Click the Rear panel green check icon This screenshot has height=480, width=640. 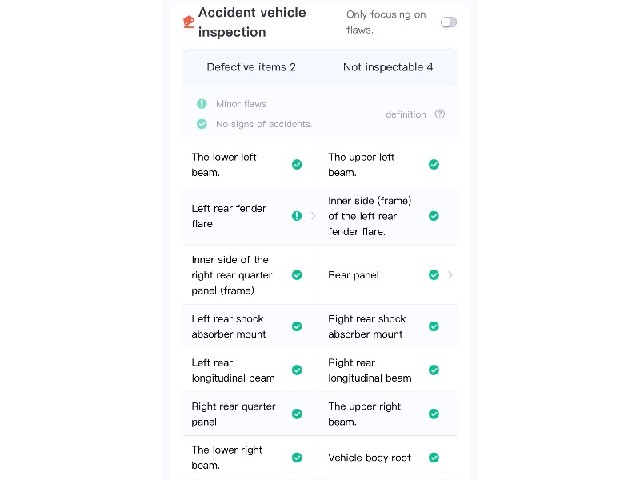coord(434,275)
